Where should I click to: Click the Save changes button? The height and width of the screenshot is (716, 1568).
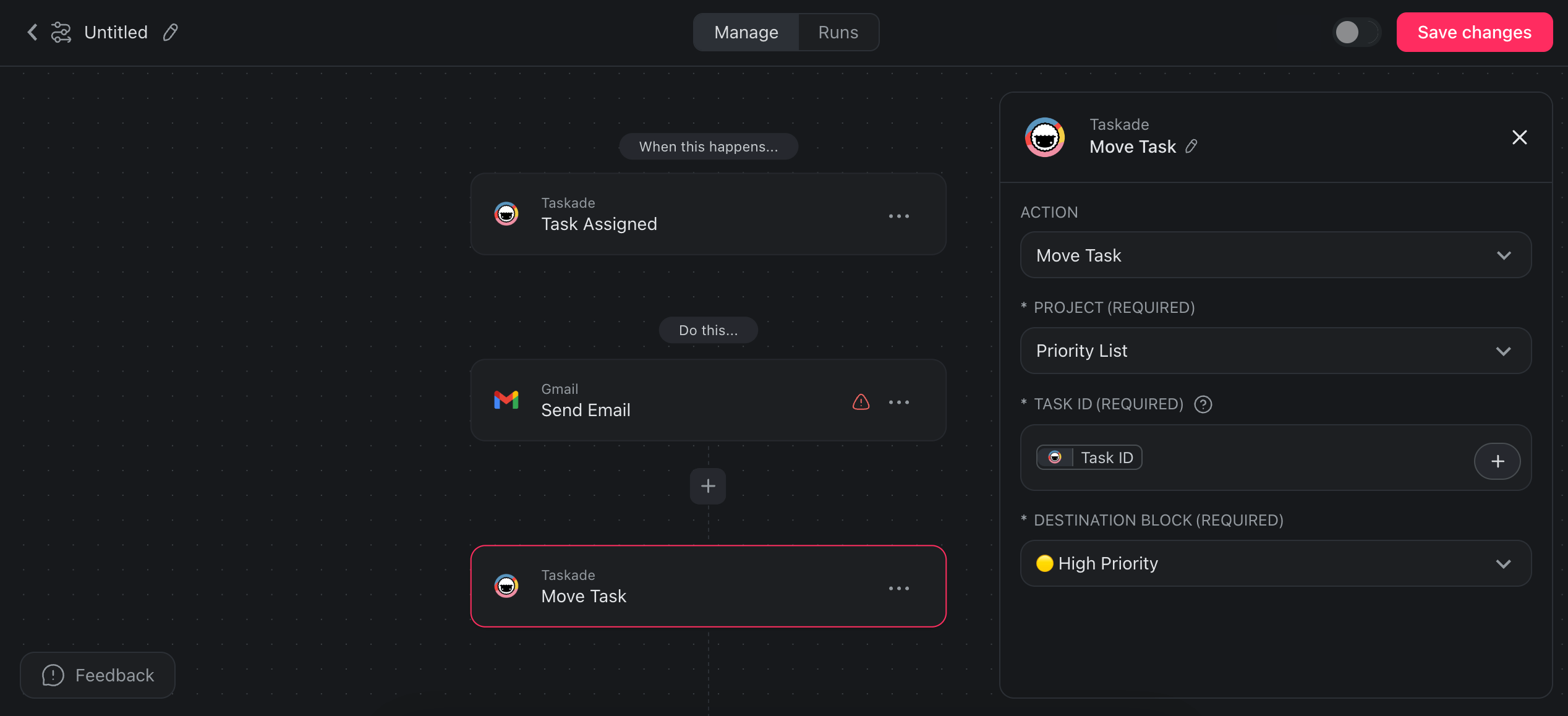pyautogui.click(x=1474, y=32)
